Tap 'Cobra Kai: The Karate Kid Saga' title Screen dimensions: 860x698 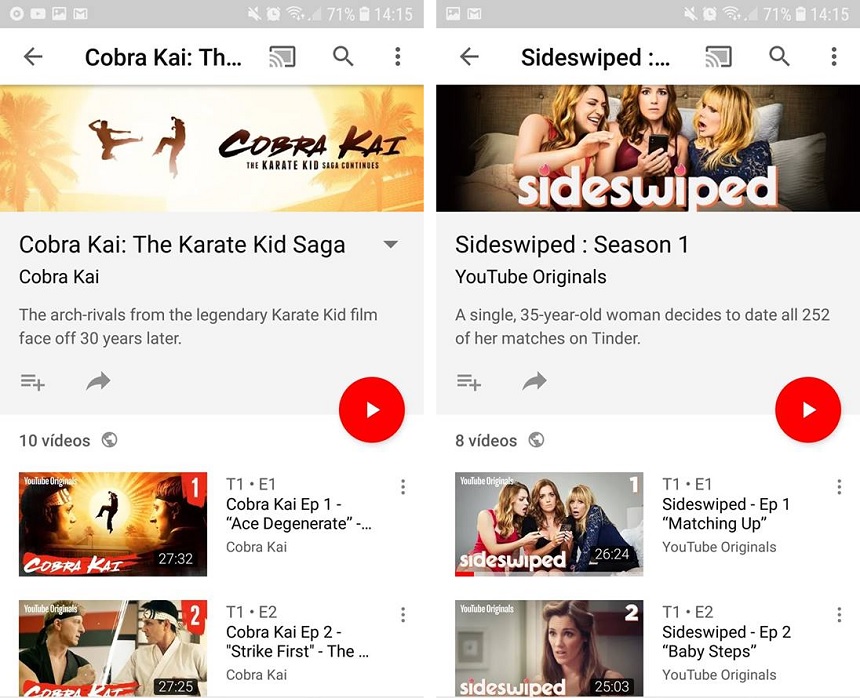[182, 245]
